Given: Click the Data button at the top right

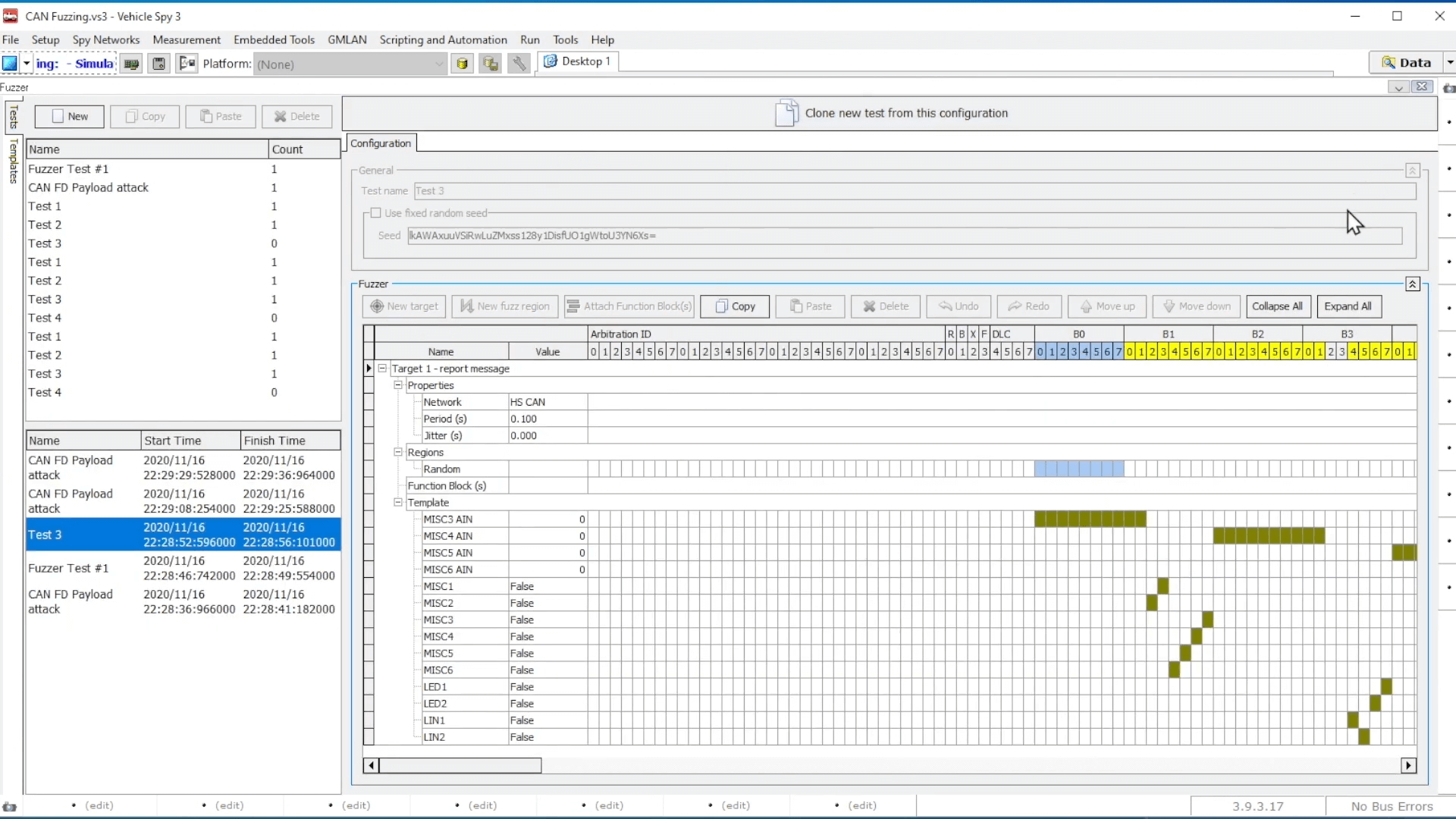Looking at the screenshot, I should 1407,63.
